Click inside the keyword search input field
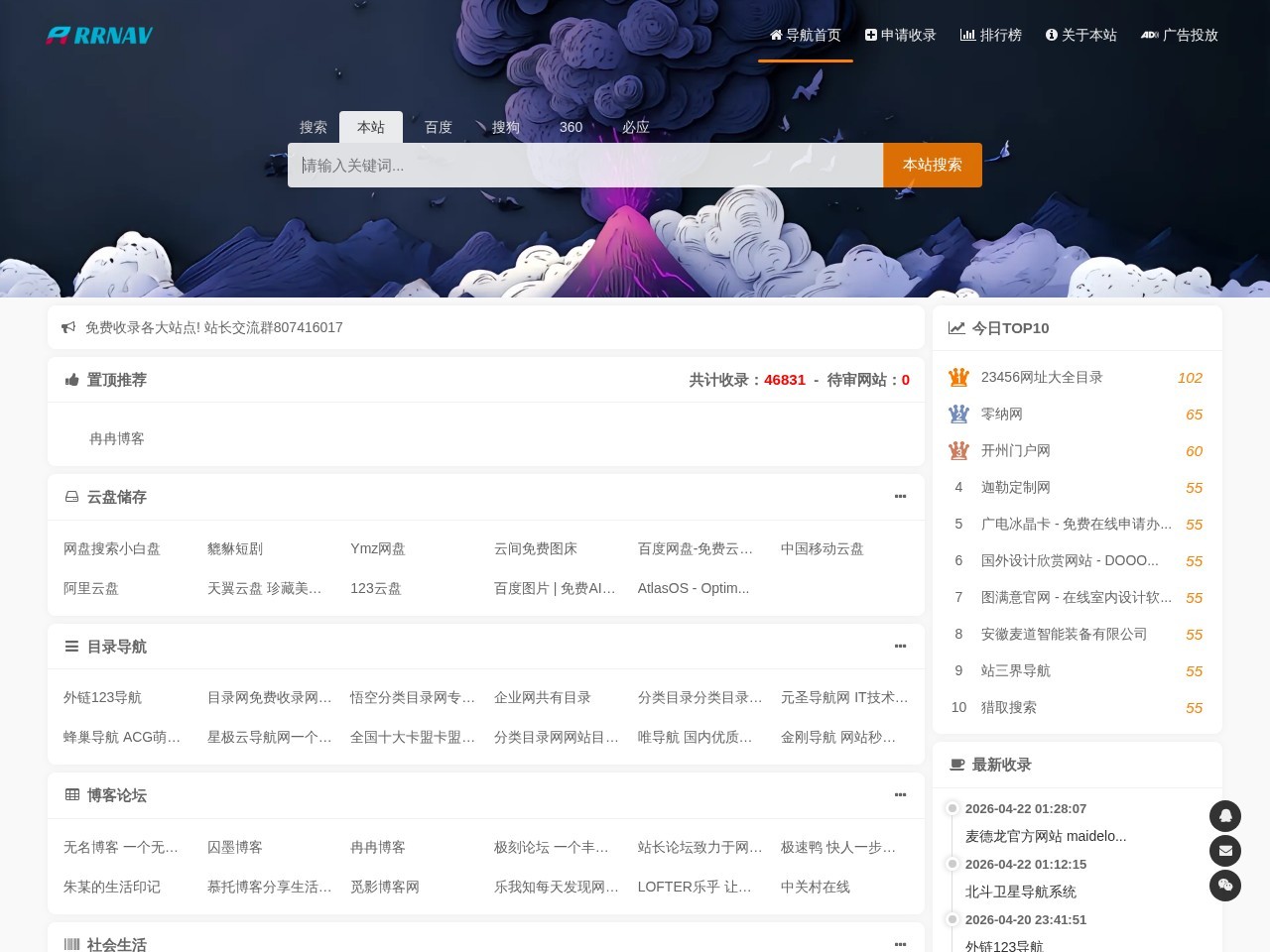The height and width of the screenshot is (952, 1270). [x=585, y=165]
